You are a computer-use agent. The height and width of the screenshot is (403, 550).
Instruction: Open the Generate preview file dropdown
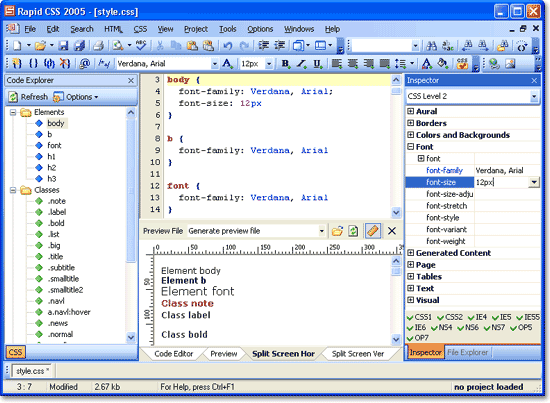point(321,231)
